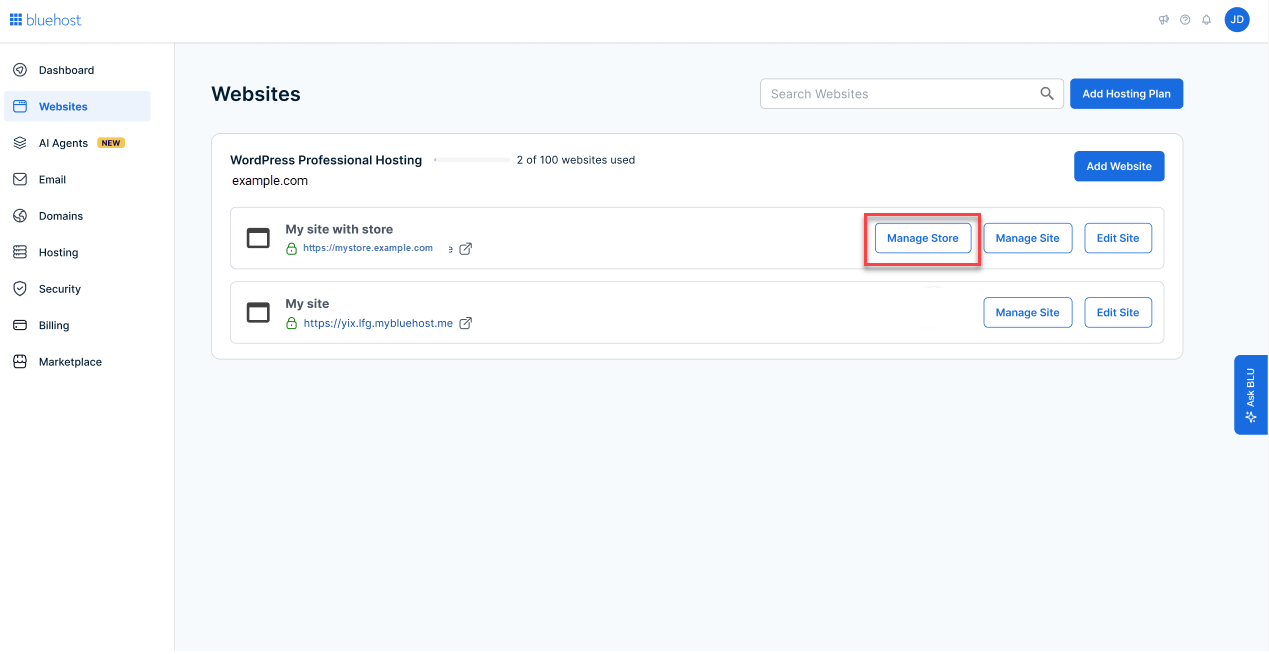Click the Websites sidebar icon

tap(20, 106)
